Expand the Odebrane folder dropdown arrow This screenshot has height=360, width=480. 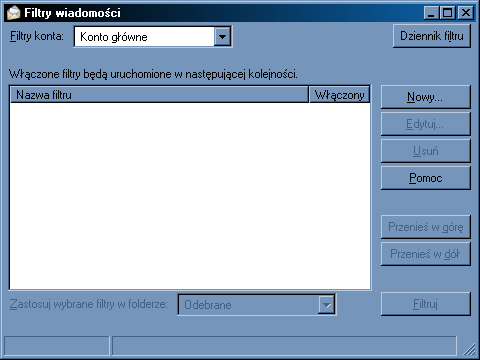(x=326, y=305)
